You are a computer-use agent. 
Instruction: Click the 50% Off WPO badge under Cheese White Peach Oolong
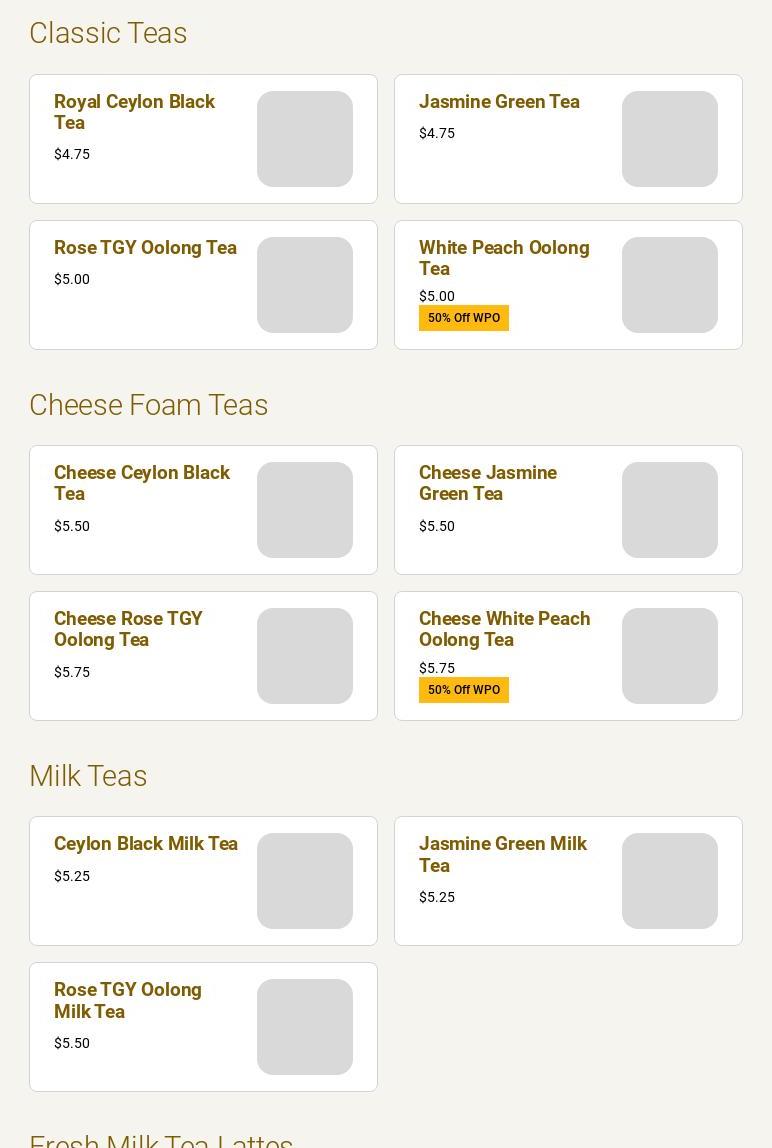464,690
